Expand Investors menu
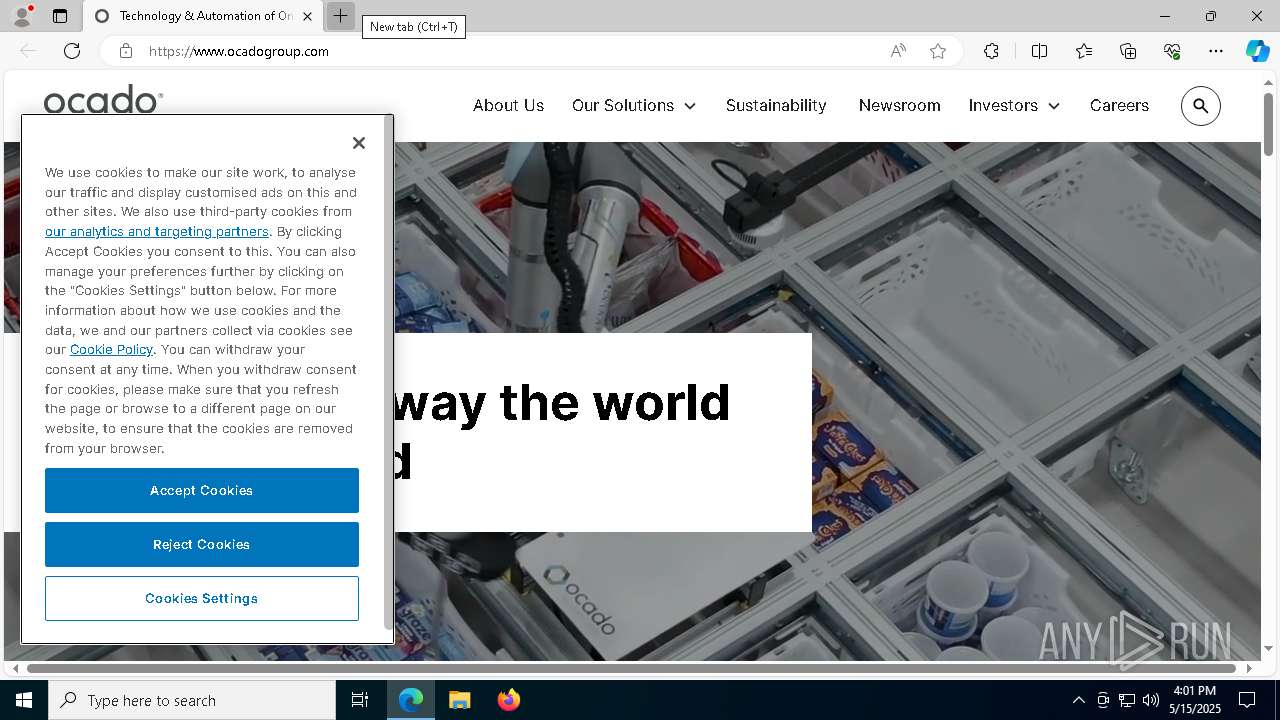 [x=1014, y=105]
